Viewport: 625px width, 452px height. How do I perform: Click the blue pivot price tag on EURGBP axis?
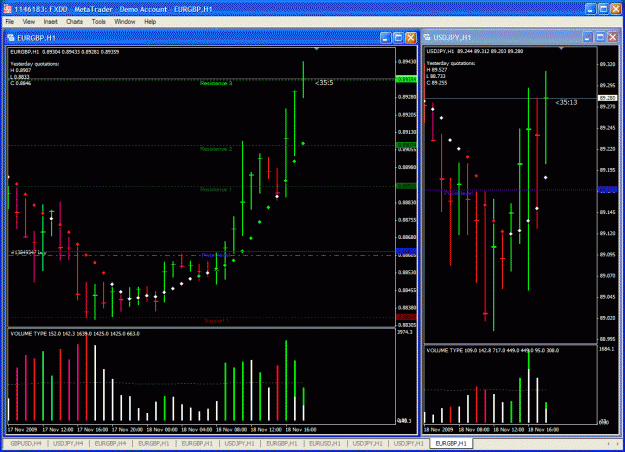click(x=407, y=251)
